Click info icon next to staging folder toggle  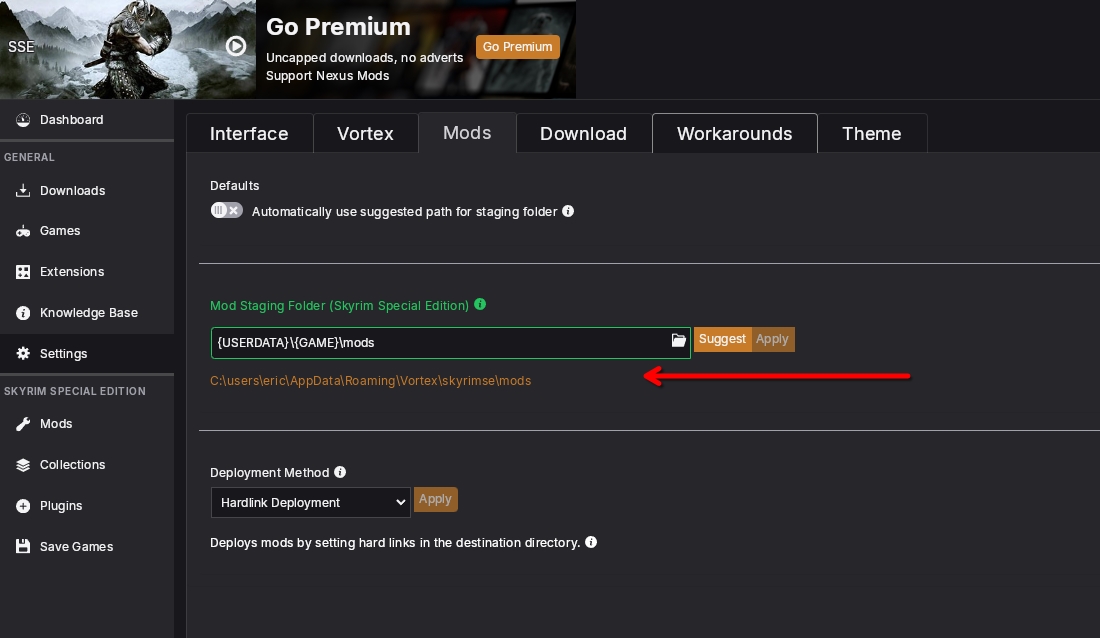pos(568,211)
